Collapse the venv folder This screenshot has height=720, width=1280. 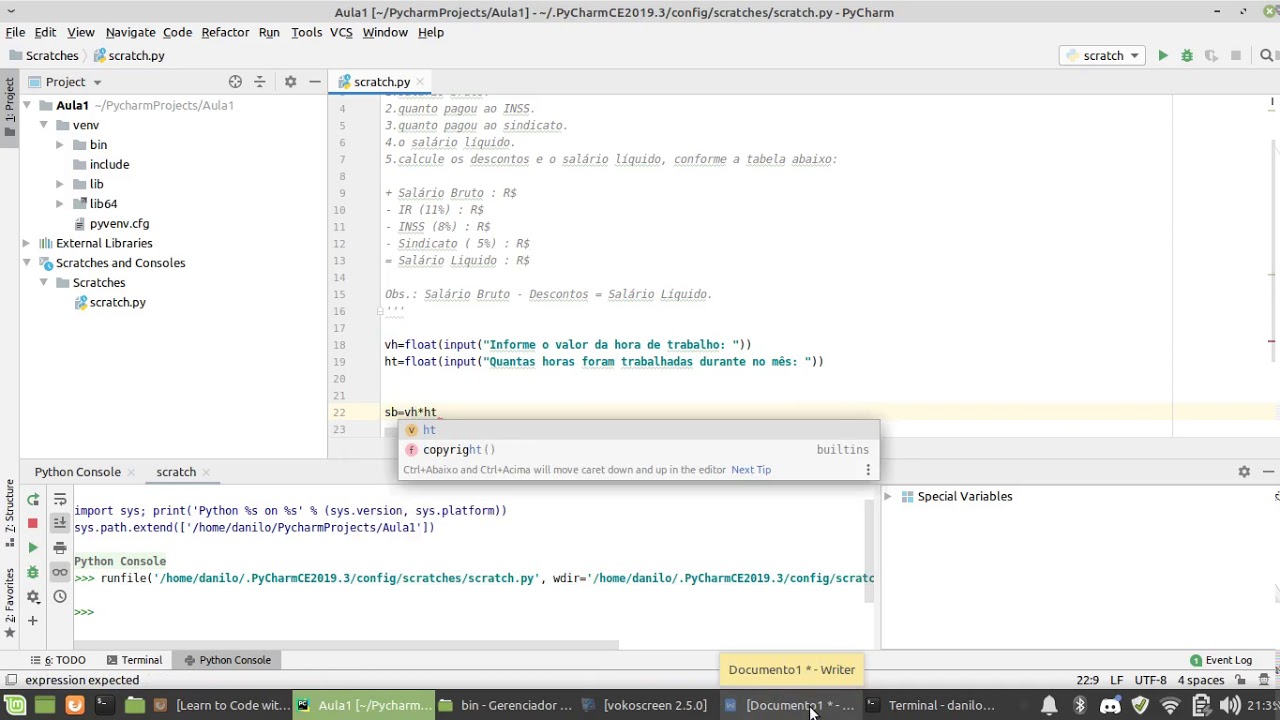coord(43,125)
